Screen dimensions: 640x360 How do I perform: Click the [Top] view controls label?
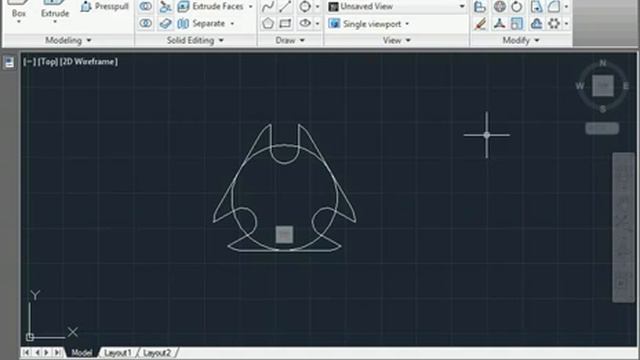click(x=47, y=62)
